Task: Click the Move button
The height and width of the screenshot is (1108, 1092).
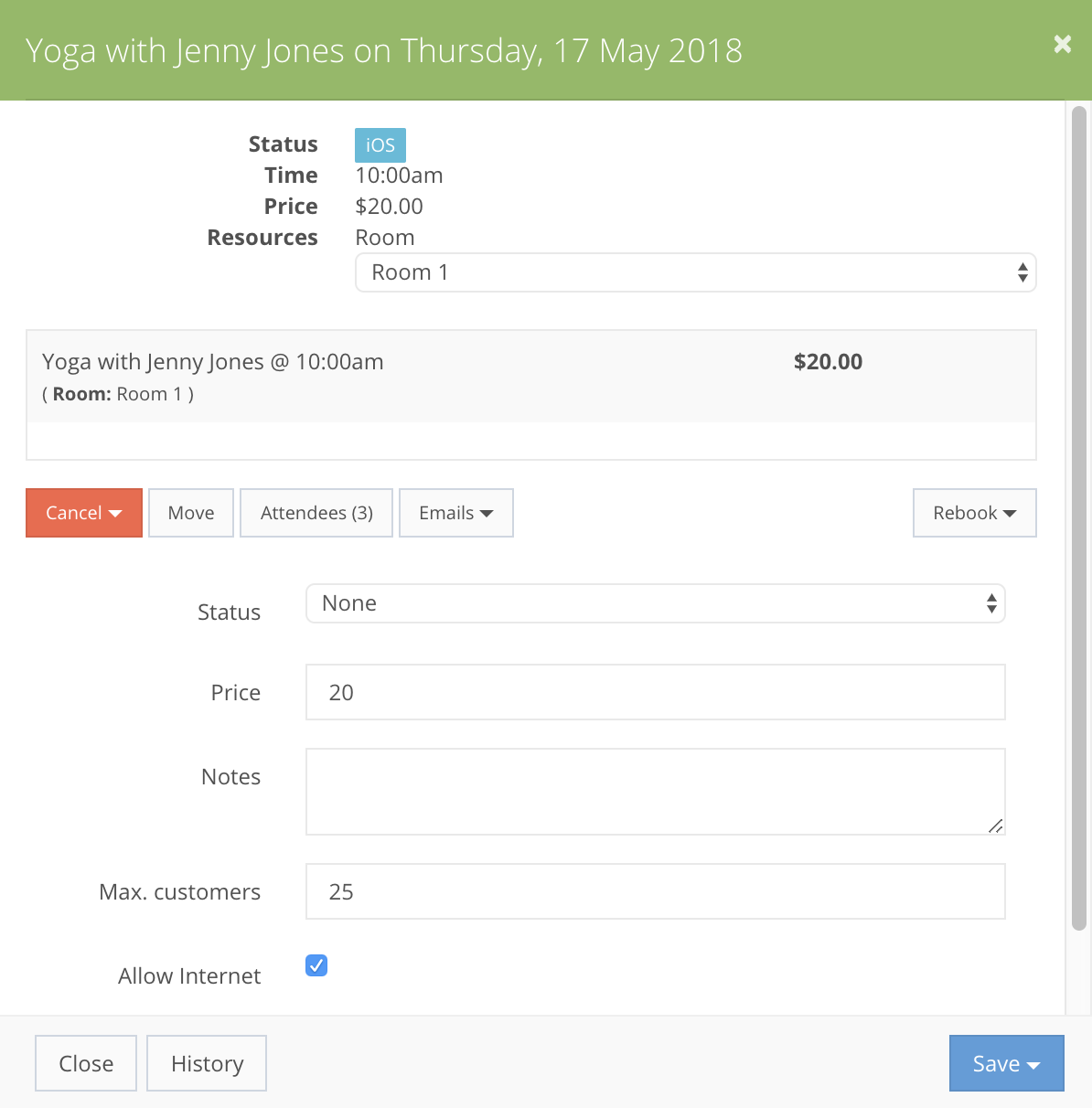Action: (190, 513)
